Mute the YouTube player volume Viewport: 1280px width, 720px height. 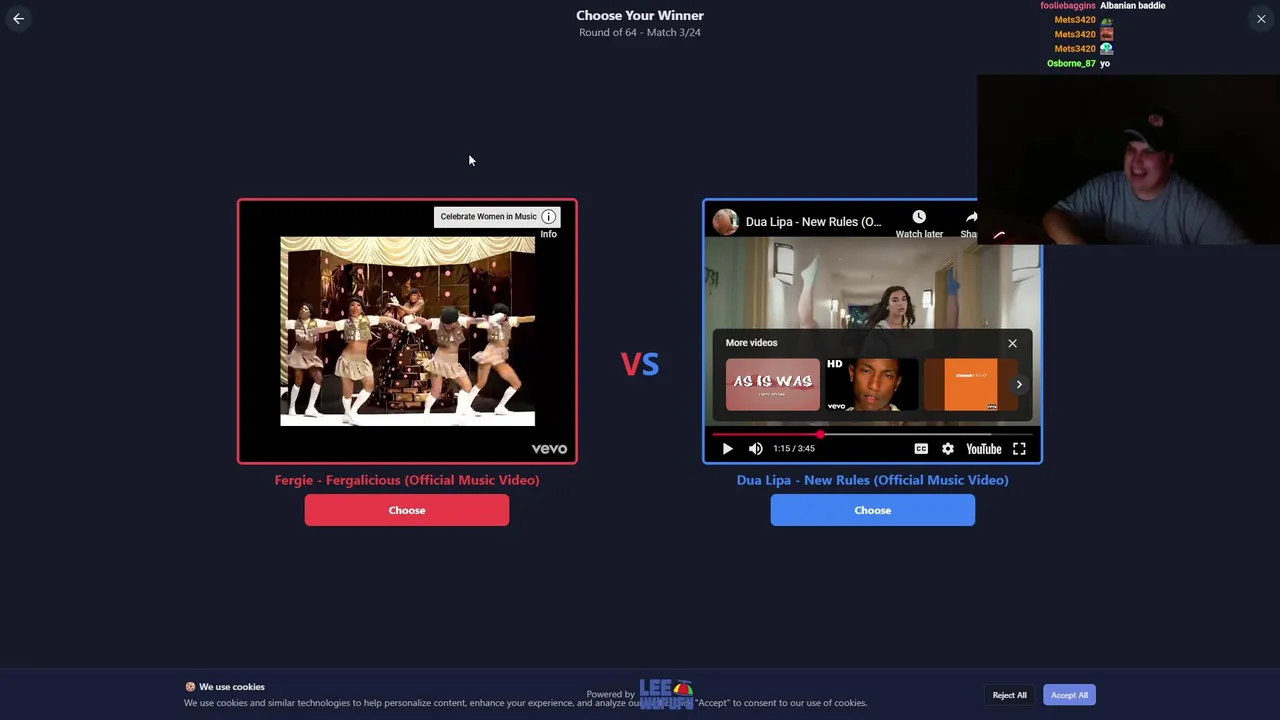pos(756,449)
